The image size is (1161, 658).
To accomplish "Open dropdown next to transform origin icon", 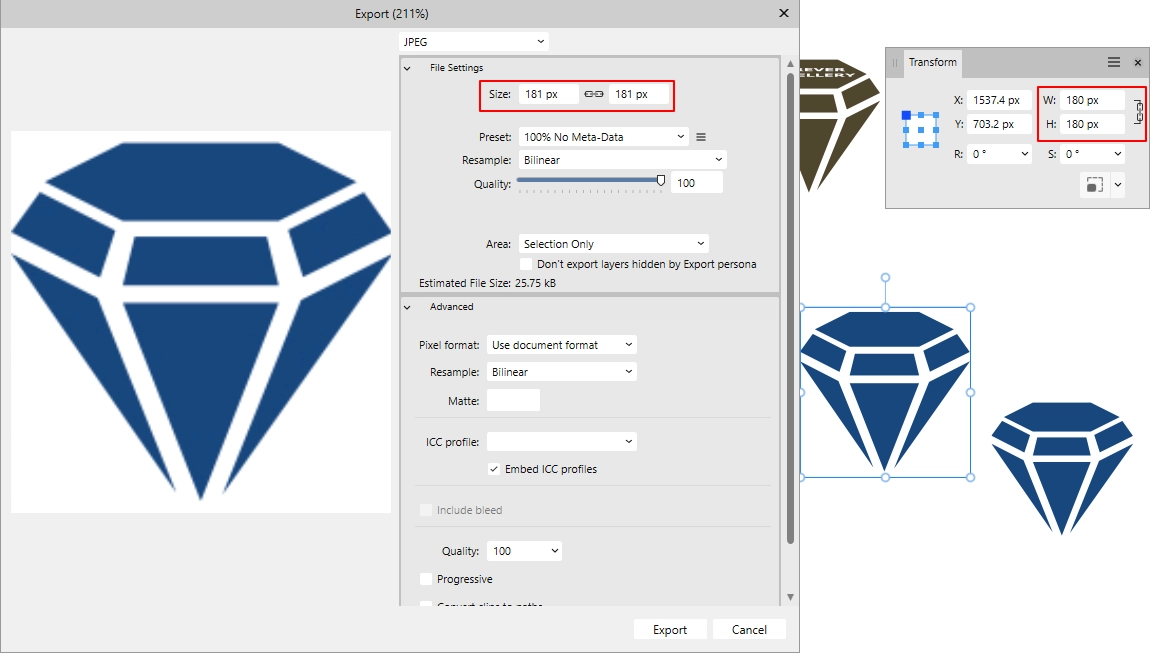I will (1117, 184).
